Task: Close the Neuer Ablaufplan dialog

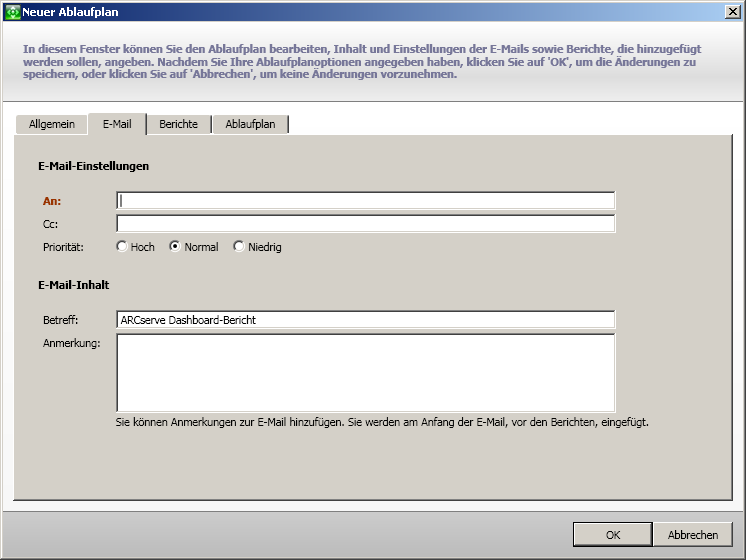Action: click(732, 12)
